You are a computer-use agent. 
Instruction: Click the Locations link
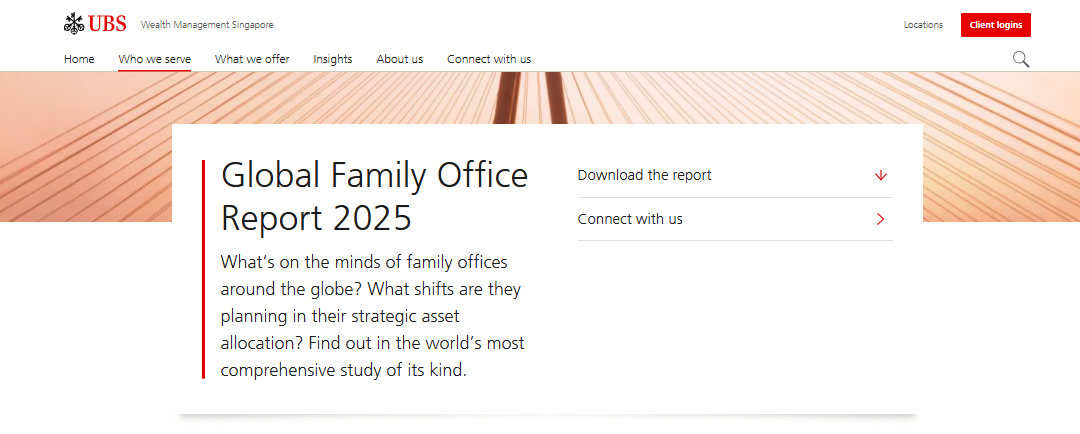[x=923, y=25]
